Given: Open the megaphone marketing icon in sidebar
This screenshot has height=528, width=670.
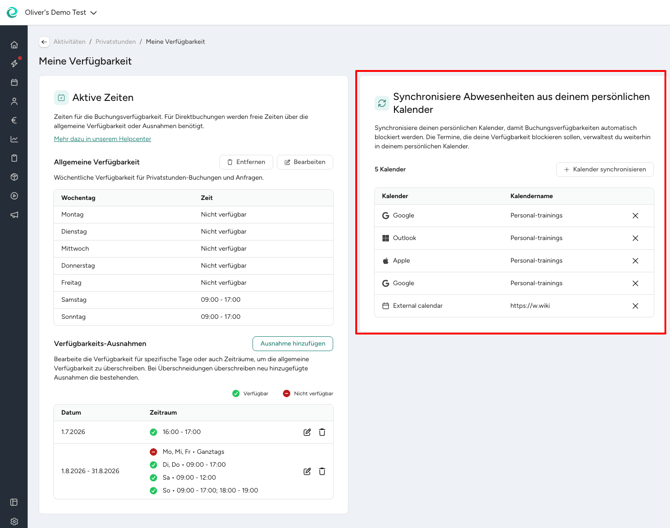Looking at the screenshot, I should (14, 215).
